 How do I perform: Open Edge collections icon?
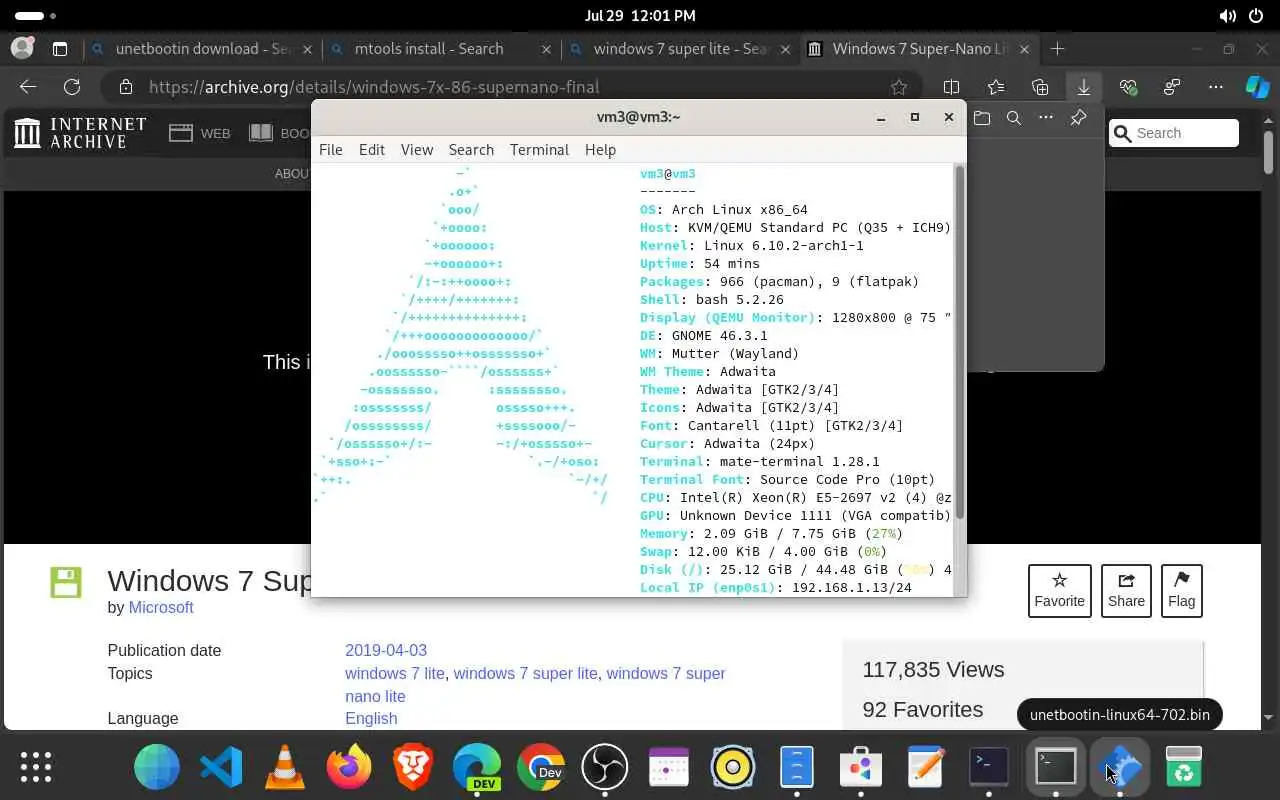[x=1040, y=87]
